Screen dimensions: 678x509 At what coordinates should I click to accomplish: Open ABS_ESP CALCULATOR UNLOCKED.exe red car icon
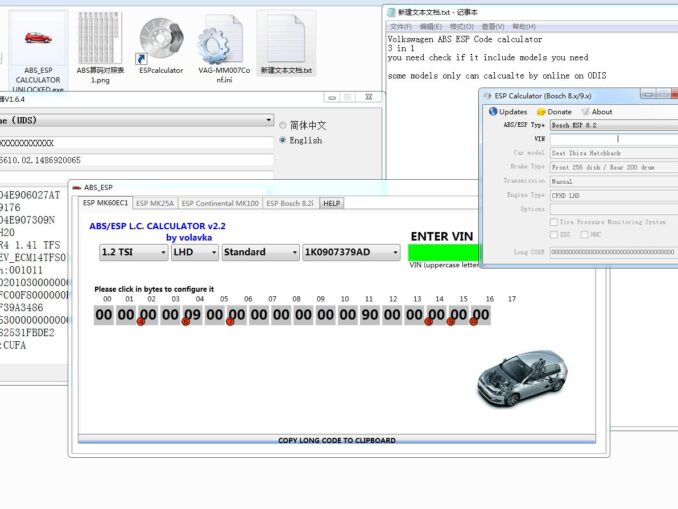[38, 38]
